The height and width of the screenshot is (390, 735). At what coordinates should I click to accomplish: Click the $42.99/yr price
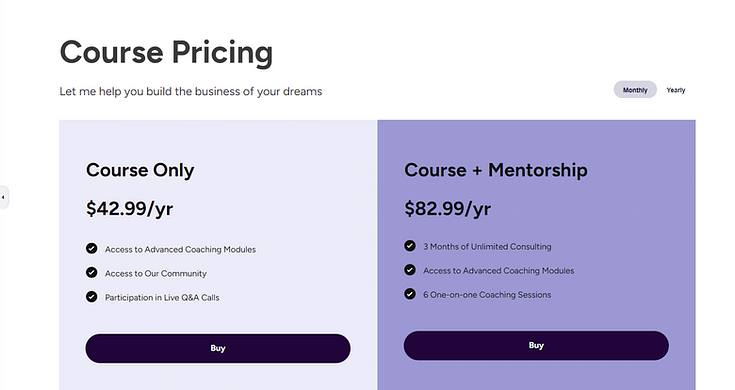[129, 209]
